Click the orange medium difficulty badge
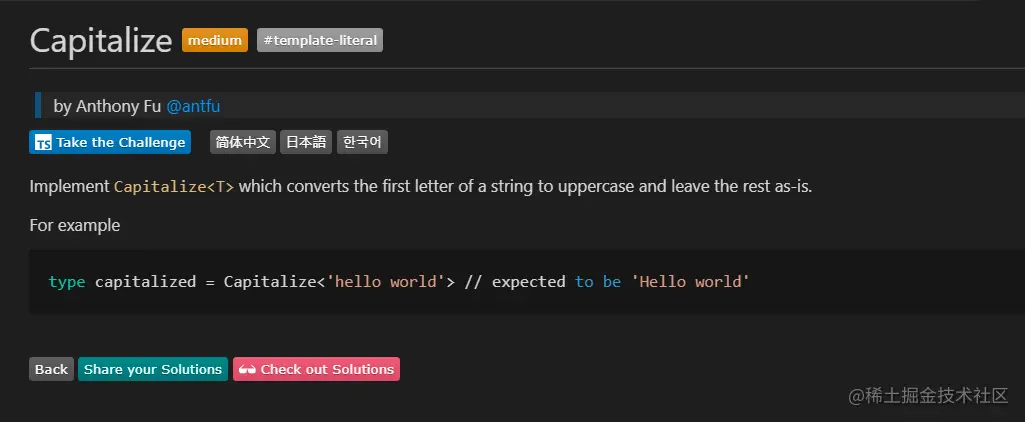1025x422 pixels. 215,40
